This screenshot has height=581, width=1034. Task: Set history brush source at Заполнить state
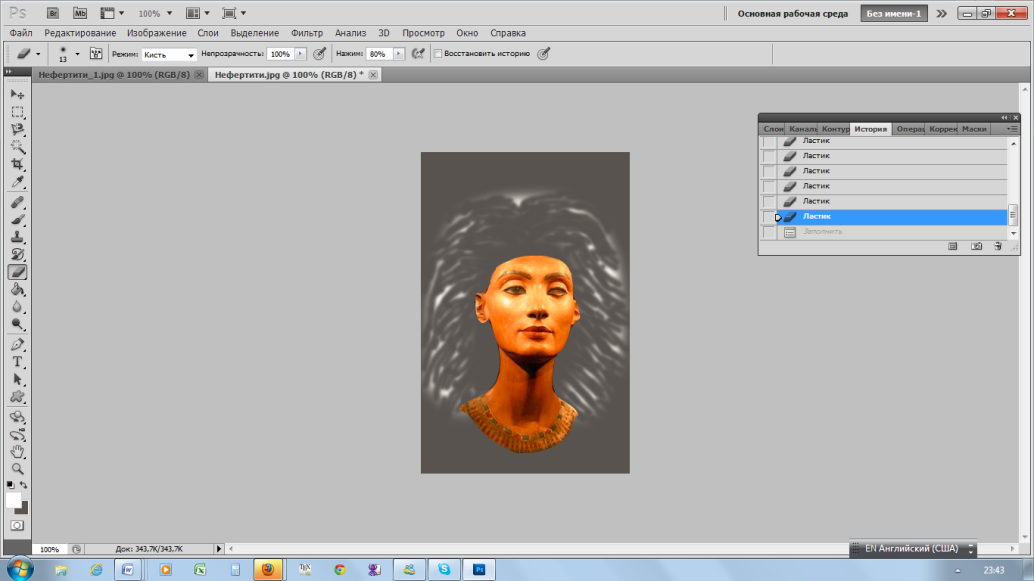pyautogui.click(x=769, y=231)
